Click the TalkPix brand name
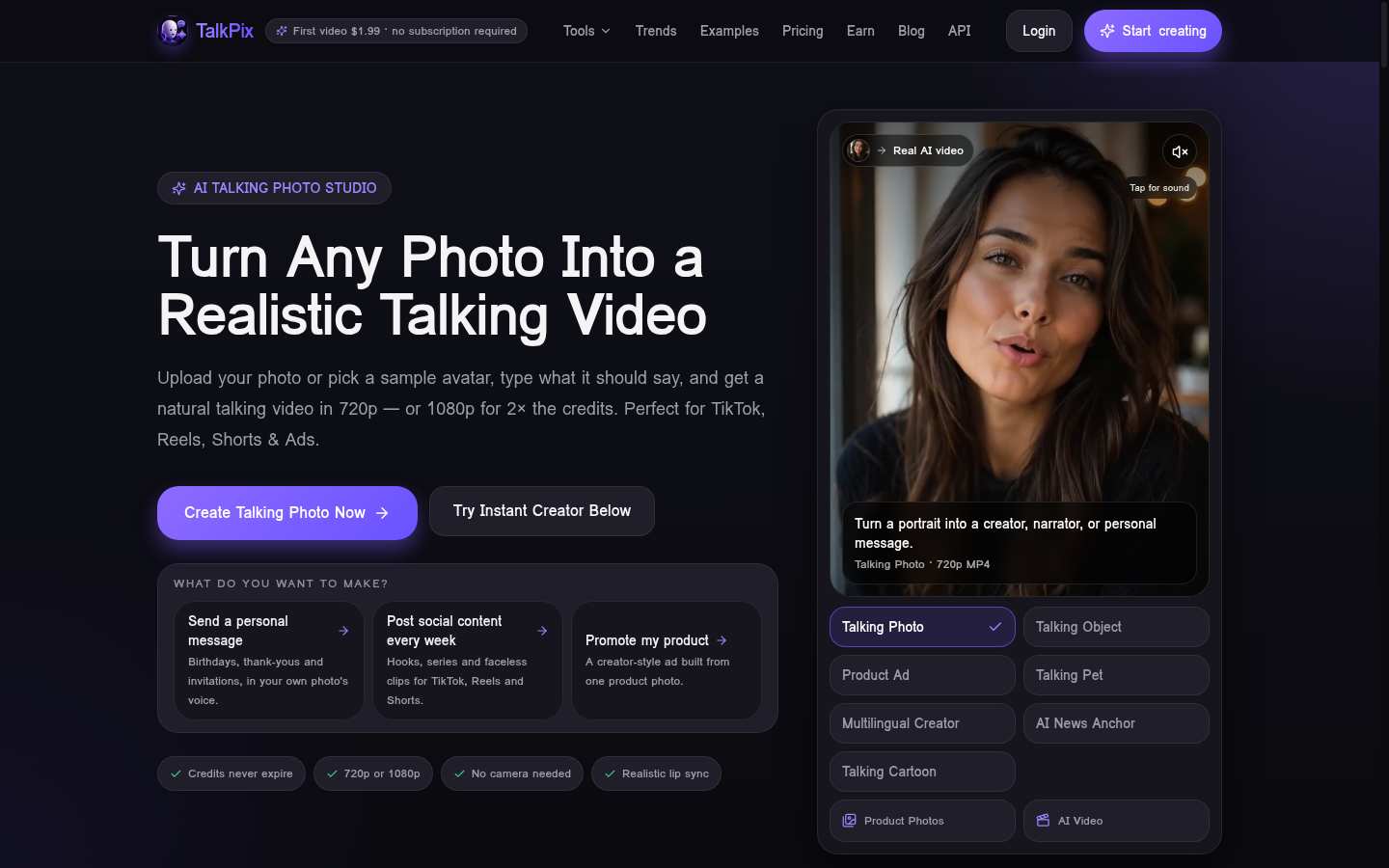This screenshot has height=868, width=1389. pyautogui.click(x=225, y=31)
